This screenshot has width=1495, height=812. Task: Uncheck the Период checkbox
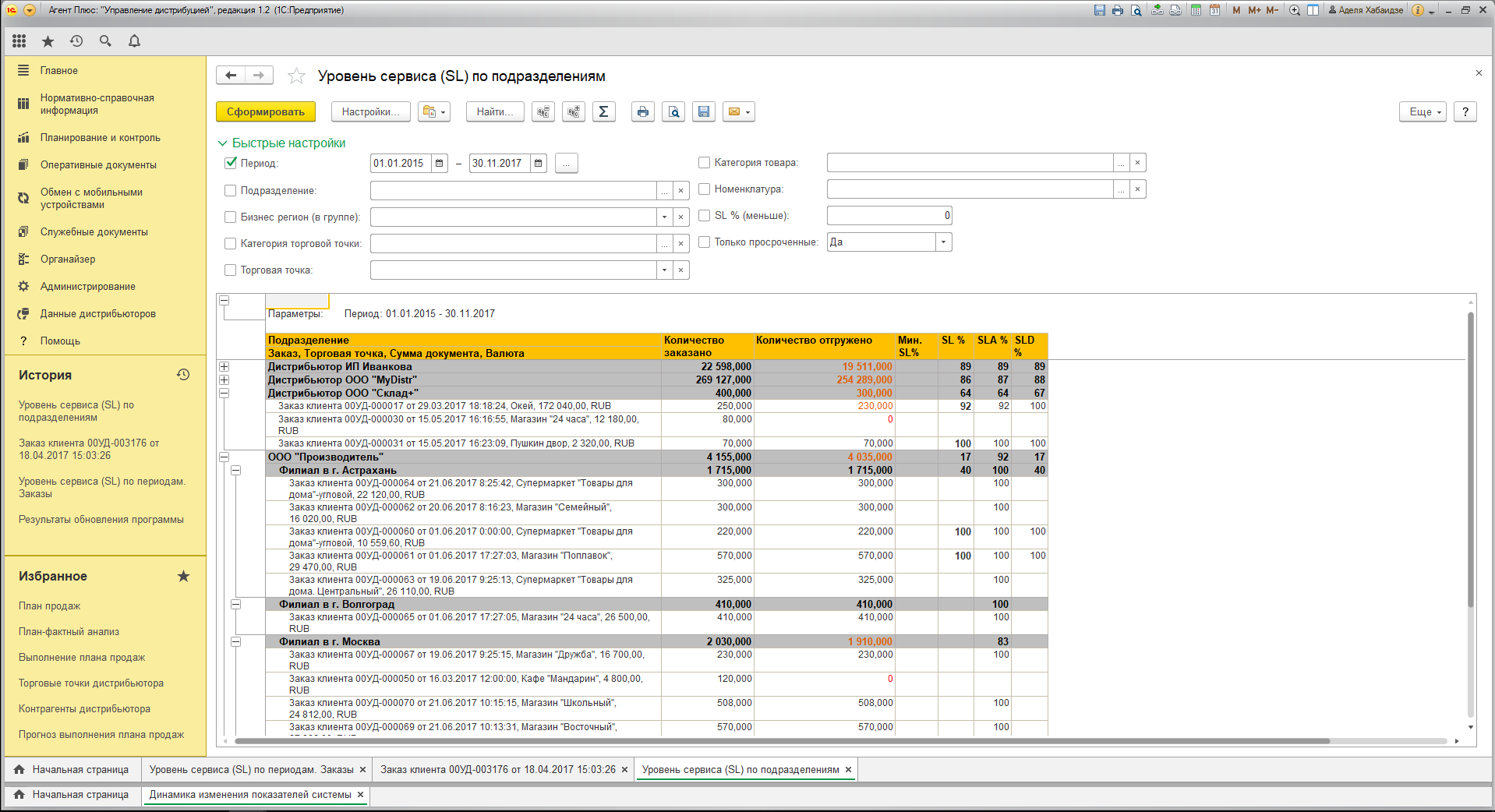point(231,163)
